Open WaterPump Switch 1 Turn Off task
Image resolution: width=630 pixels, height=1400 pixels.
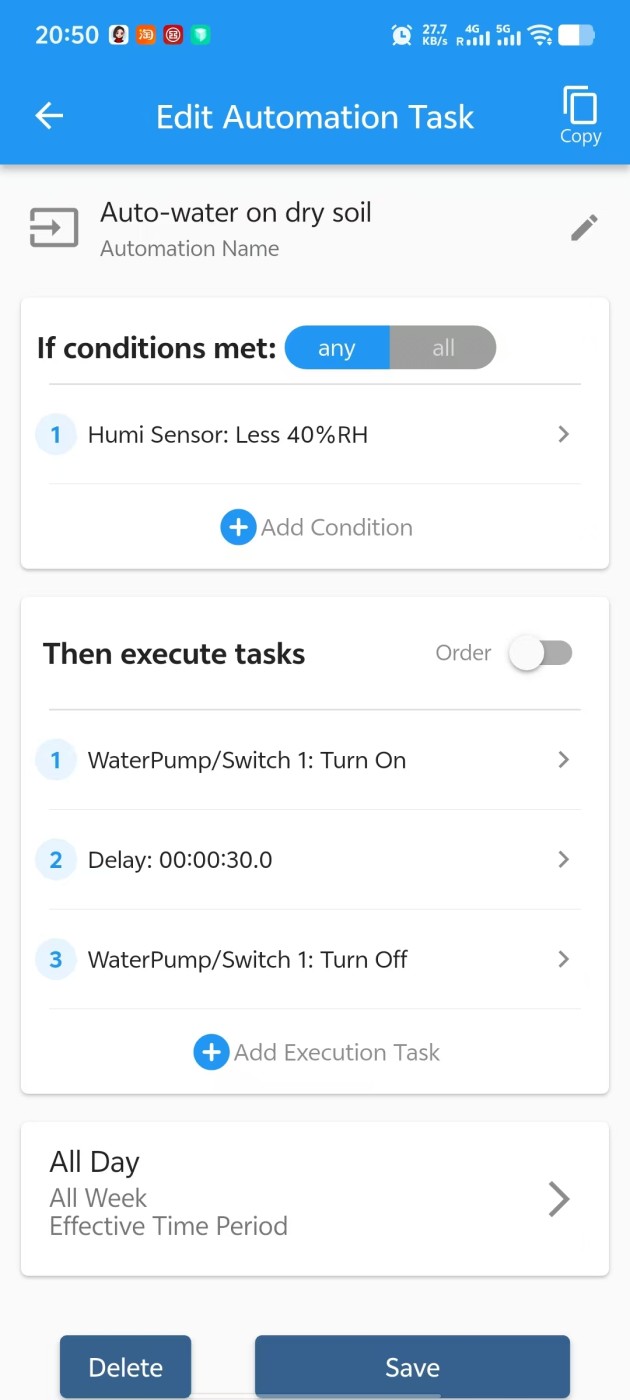(563, 959)
